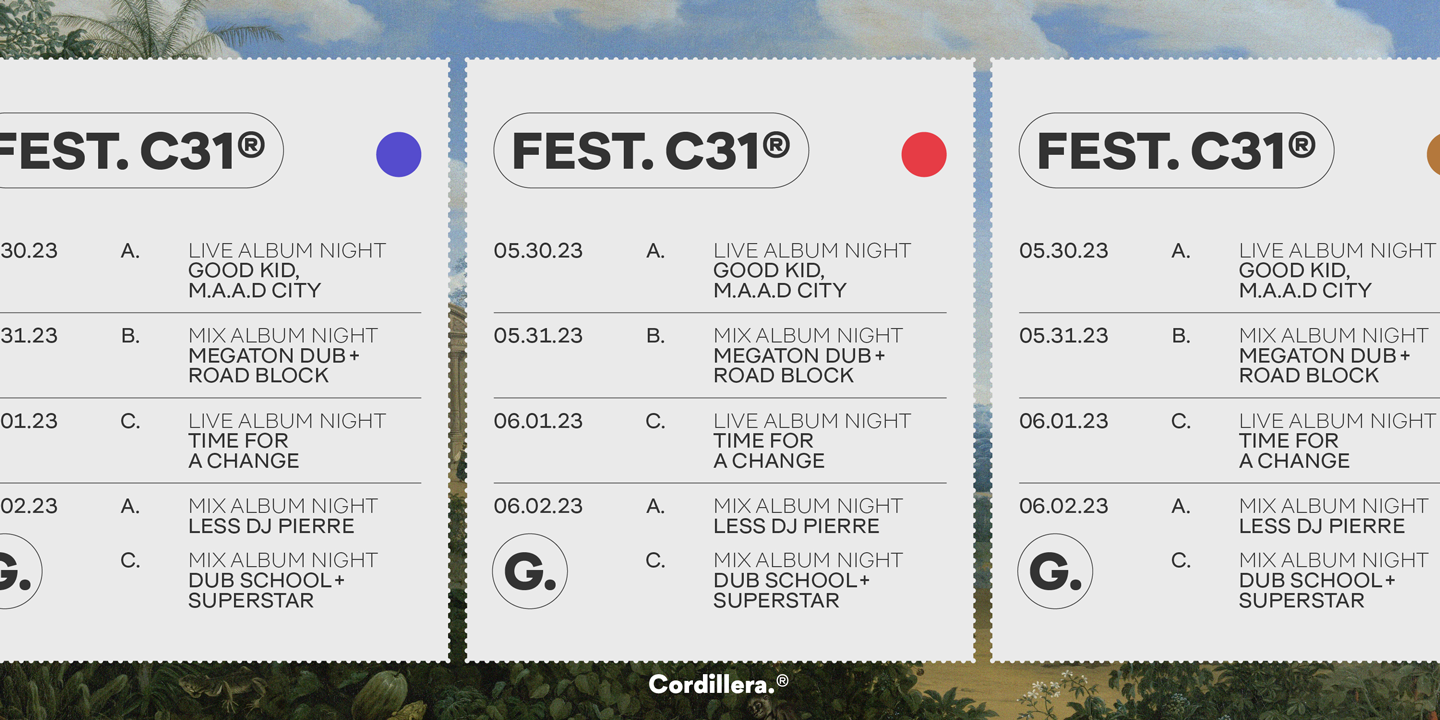Select the partly visible orange dot

(x=1433, y=155)
